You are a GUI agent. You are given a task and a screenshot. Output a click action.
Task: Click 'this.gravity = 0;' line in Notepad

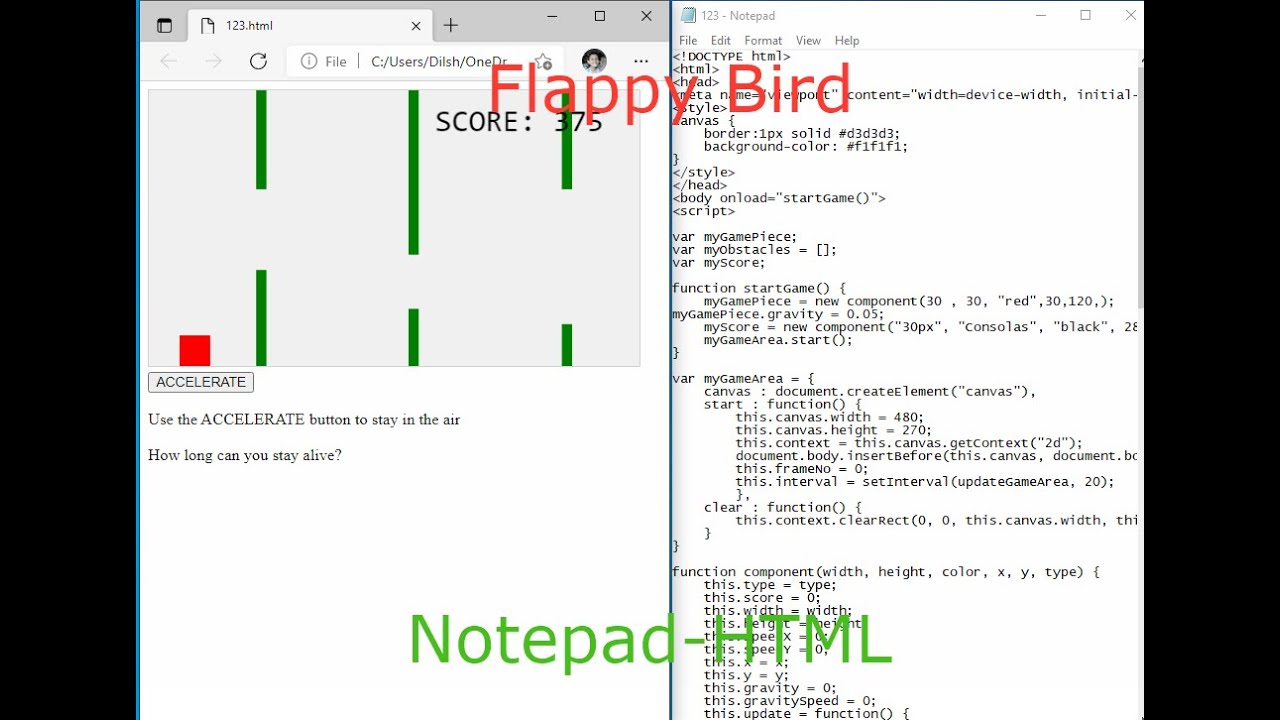770,688
